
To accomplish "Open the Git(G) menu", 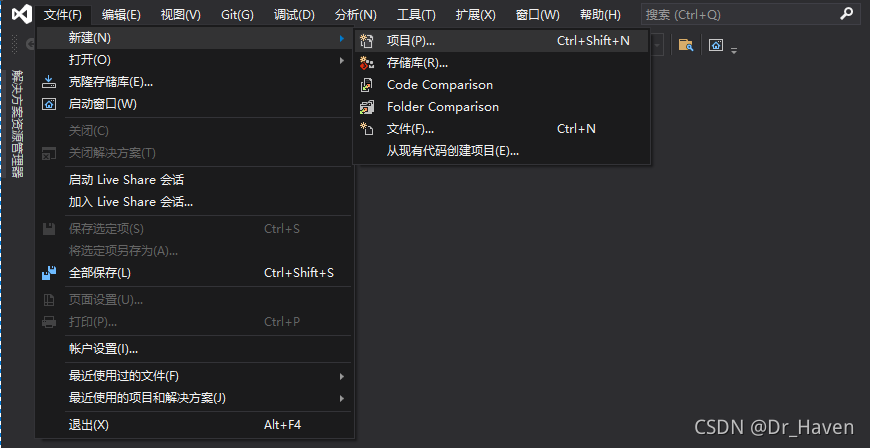I will point(237,15).
